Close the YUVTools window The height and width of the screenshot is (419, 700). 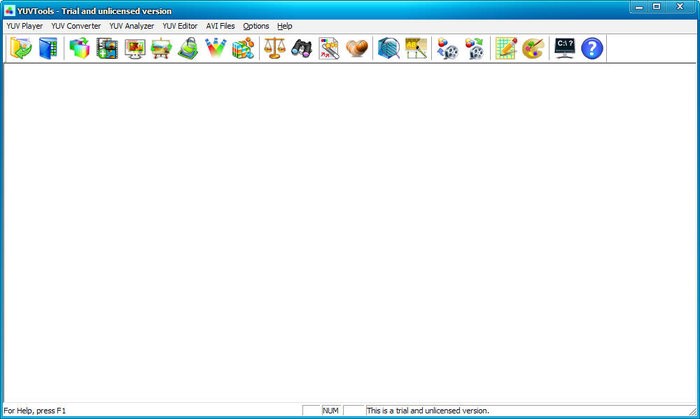680,7
